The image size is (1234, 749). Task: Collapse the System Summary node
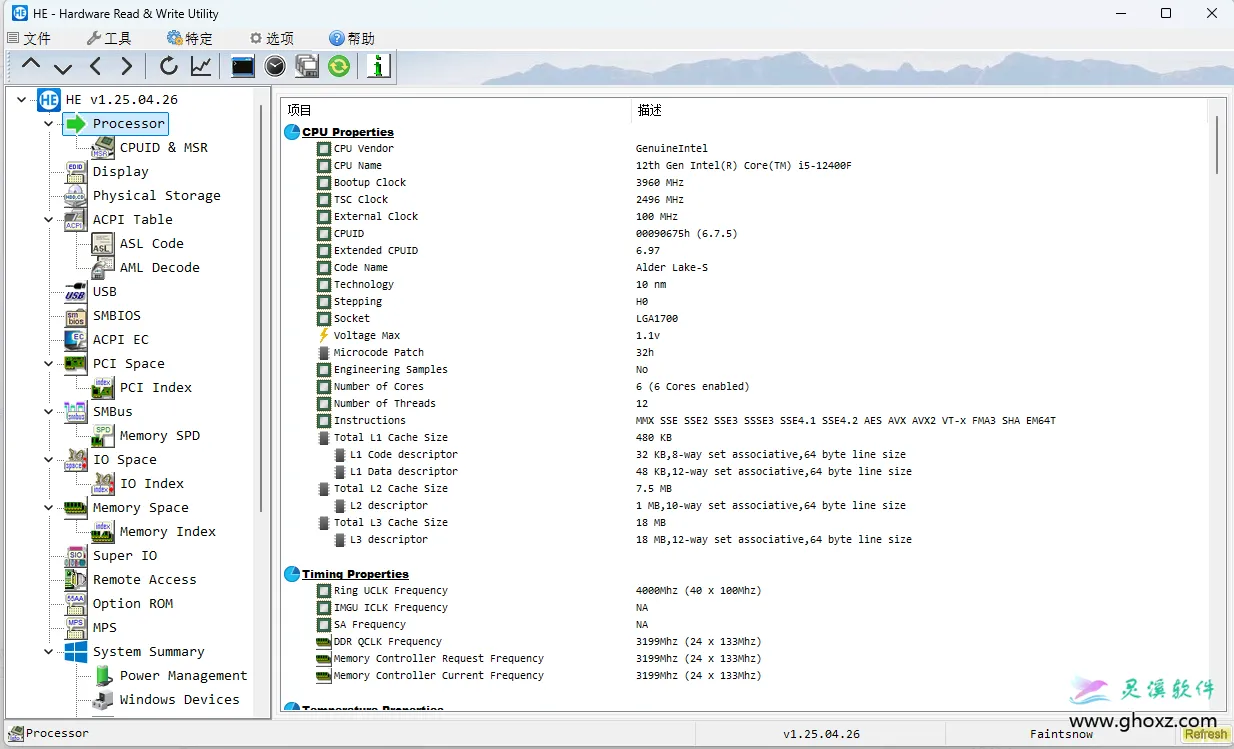coord(49,652)
